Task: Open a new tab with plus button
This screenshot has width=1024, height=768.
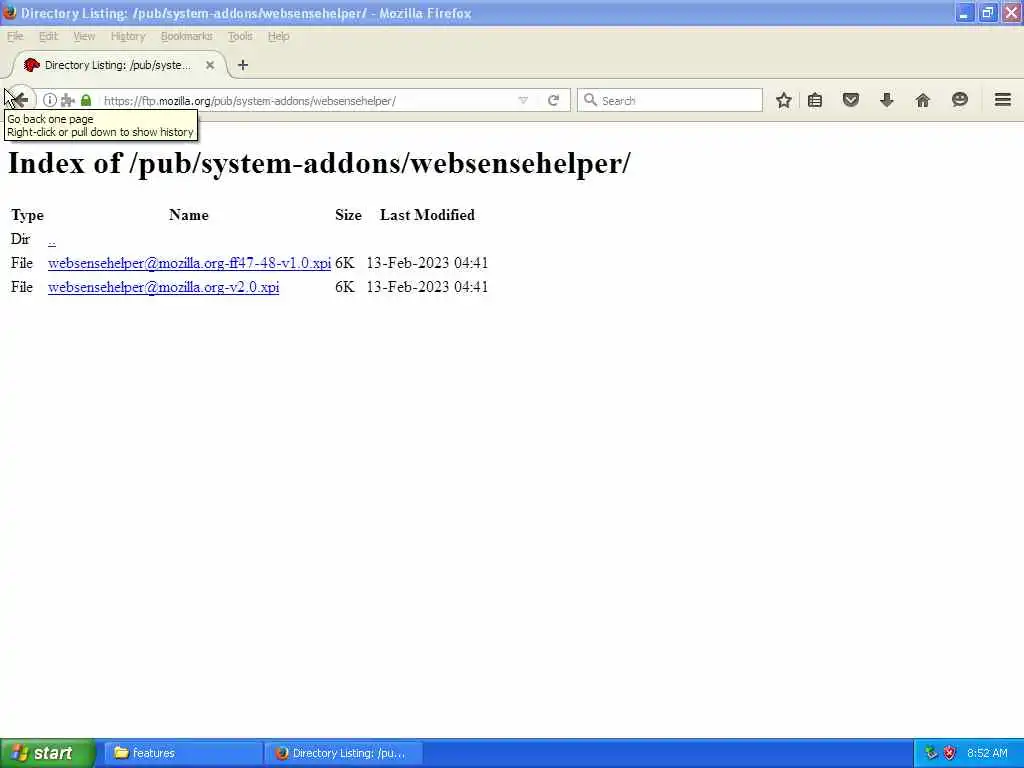Action: pyautogui.click(x=243, y=65)
